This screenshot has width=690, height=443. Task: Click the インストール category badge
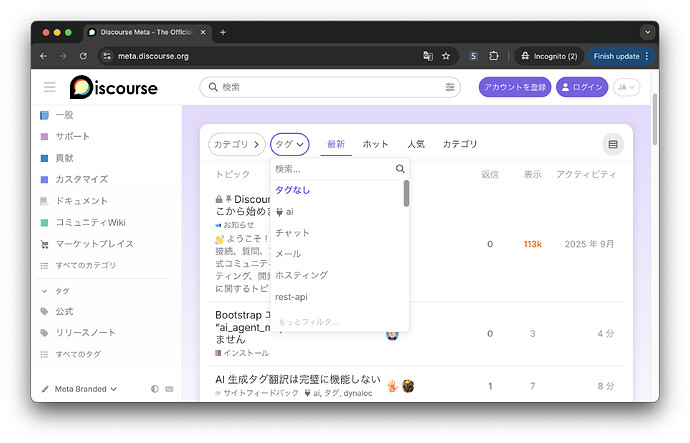(242, 353)
